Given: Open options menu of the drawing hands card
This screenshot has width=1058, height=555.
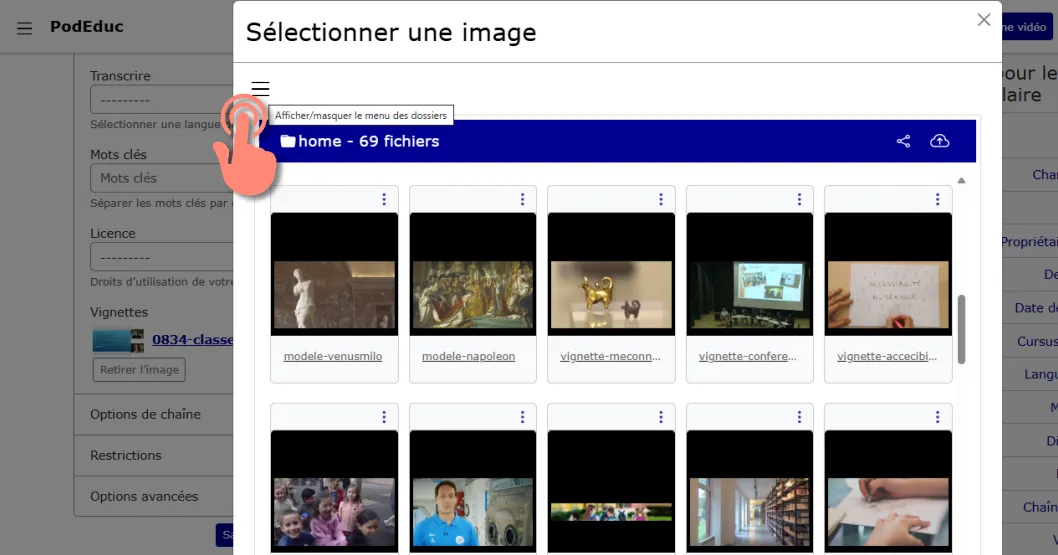Looking at the screenshot, I should pyautogui.click(x=937, y=417).
